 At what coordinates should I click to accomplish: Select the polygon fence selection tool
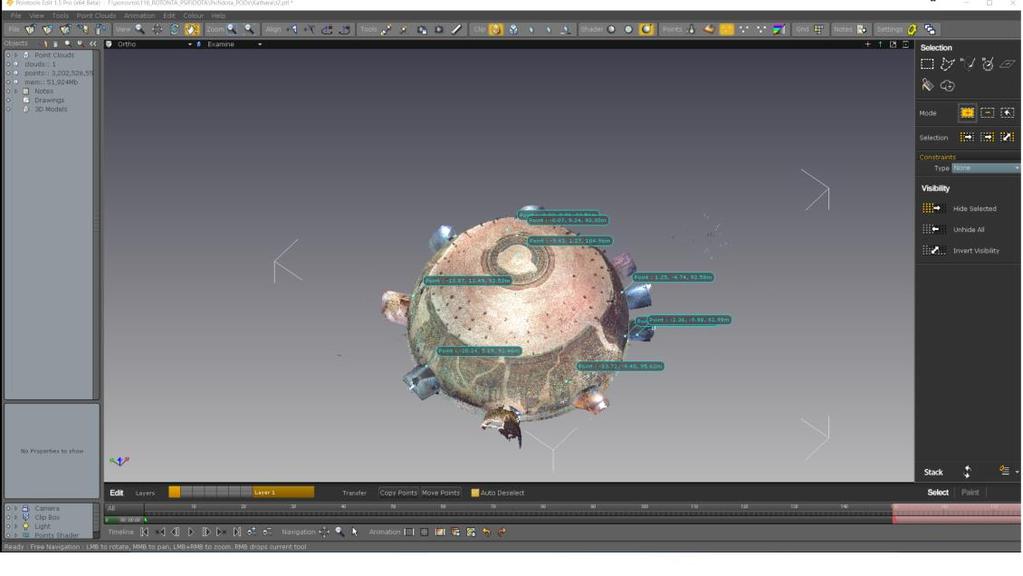[947, 64]
